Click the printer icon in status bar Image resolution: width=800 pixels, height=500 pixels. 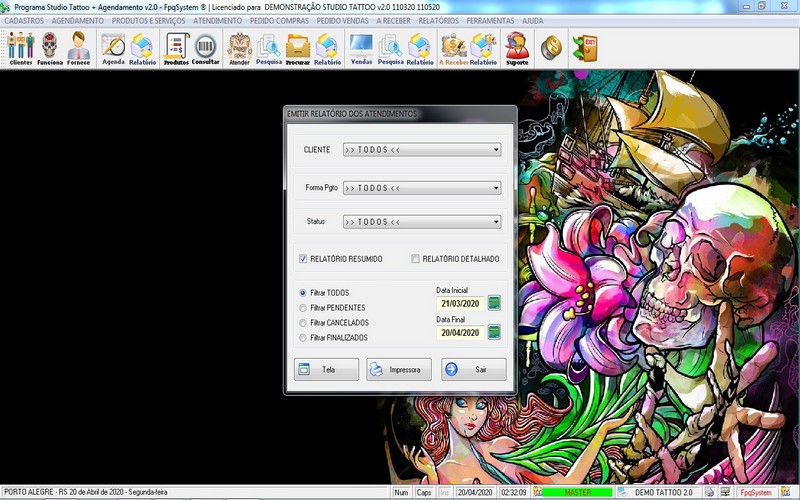click(x=709, y=492)
